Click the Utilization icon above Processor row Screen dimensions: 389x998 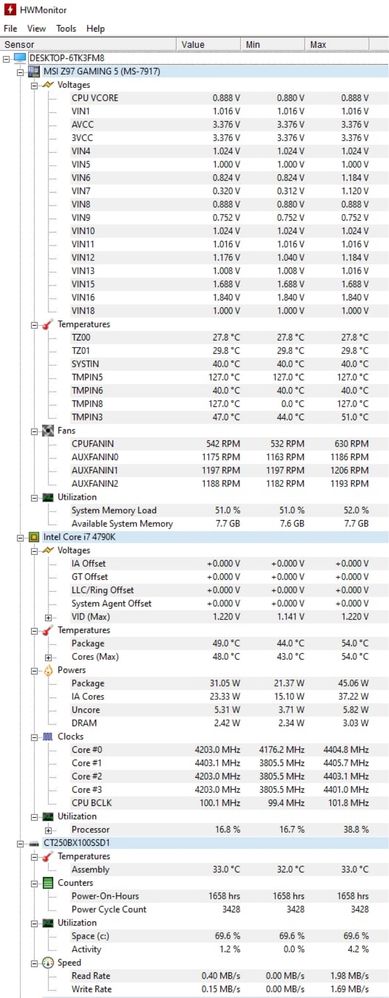tap(48, 816)
